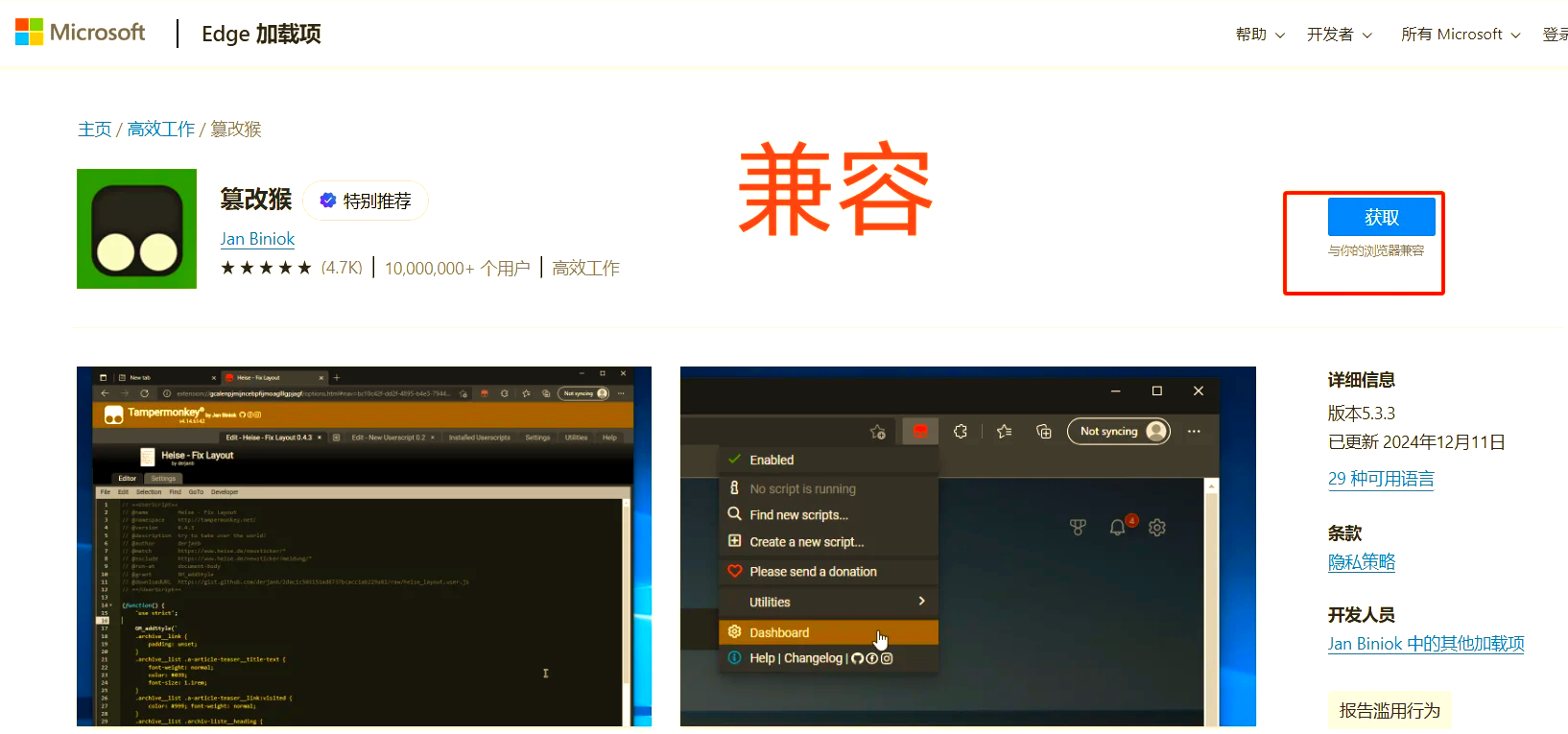1568x734 pixels.
Task: Click the 特别推荐 featured badge
Action: point(366,201)
